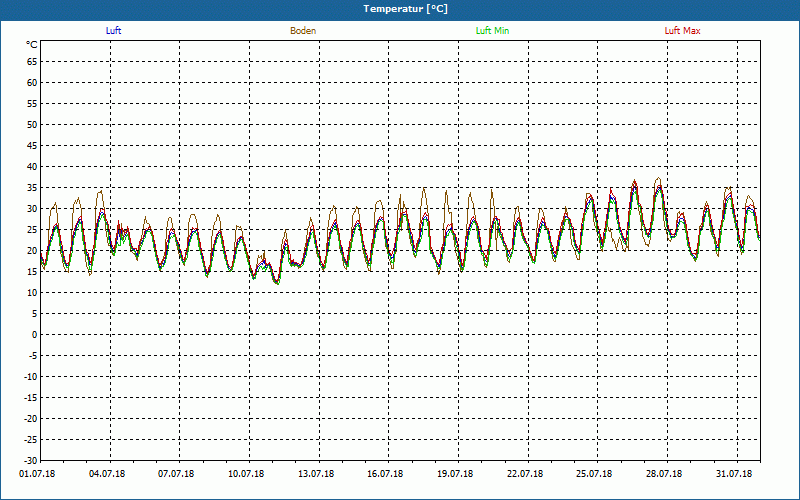This screenshot has width=800, height=500.
Task: Select the 40 y-axis value
Action: (32, 167)
